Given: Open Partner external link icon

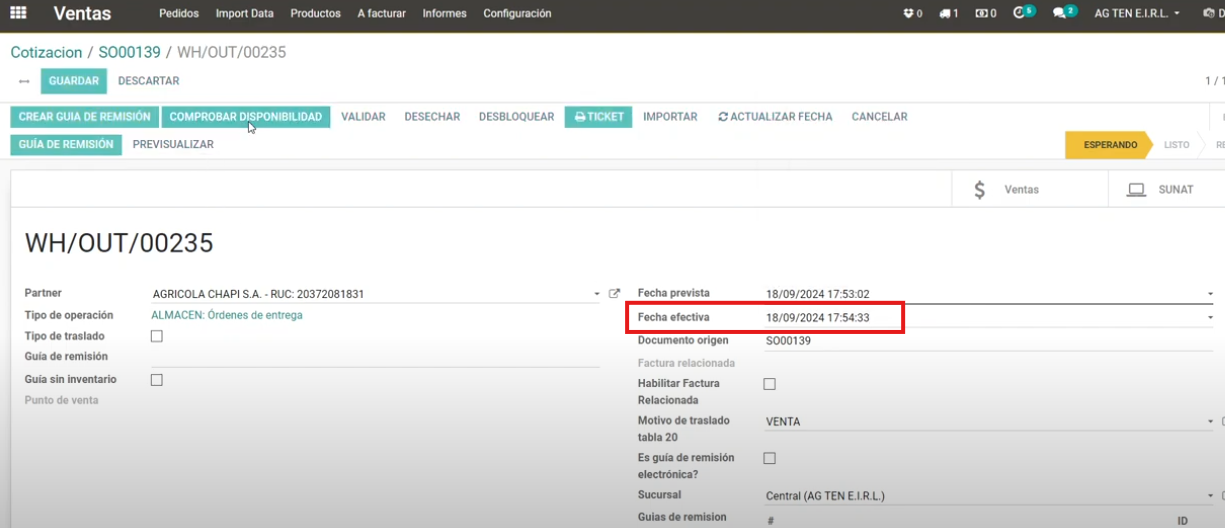Looking at the screenshot, I should click(x=615, y=294).
